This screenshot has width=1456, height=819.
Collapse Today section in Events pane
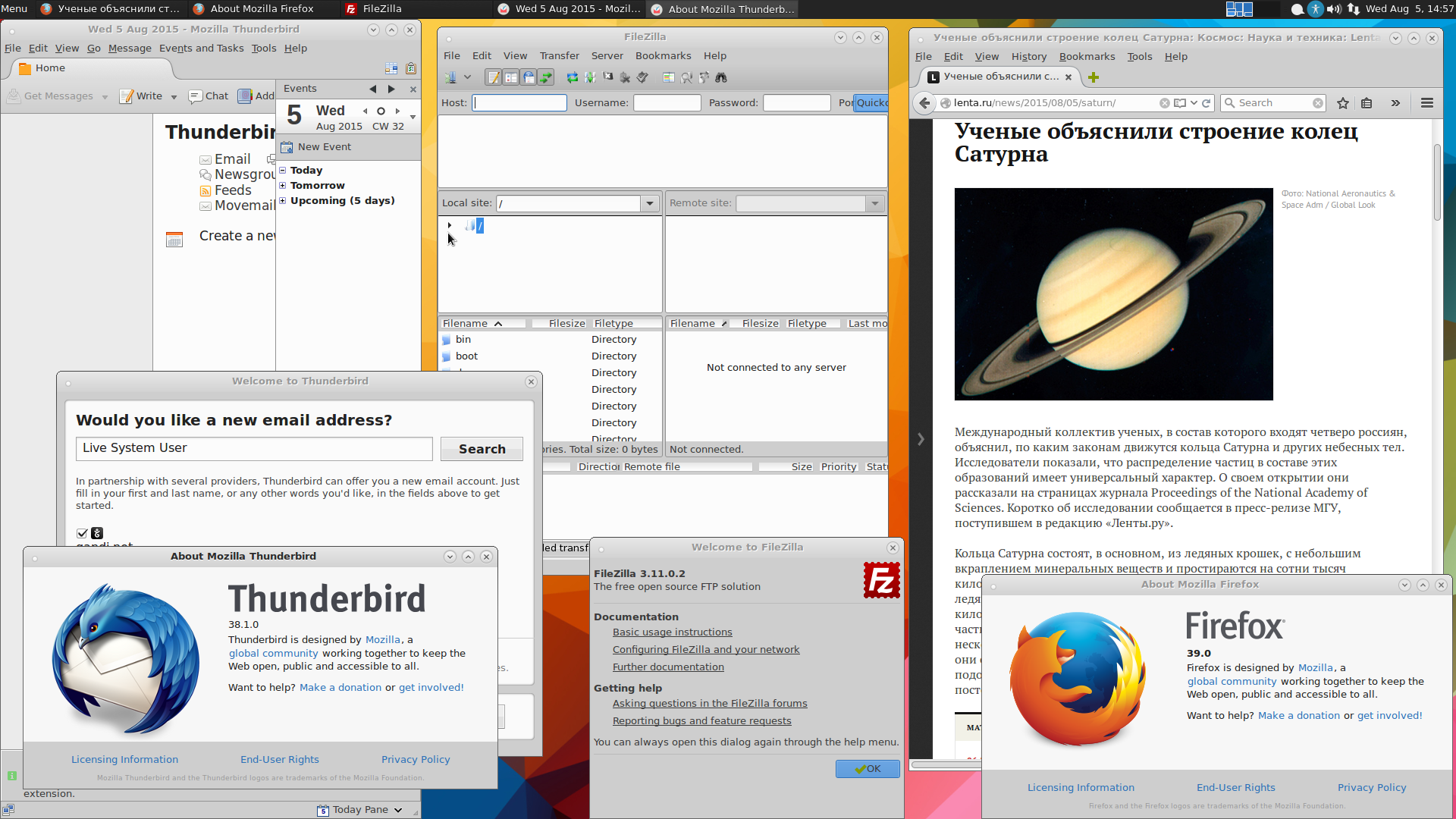click(x=283, y=171)
